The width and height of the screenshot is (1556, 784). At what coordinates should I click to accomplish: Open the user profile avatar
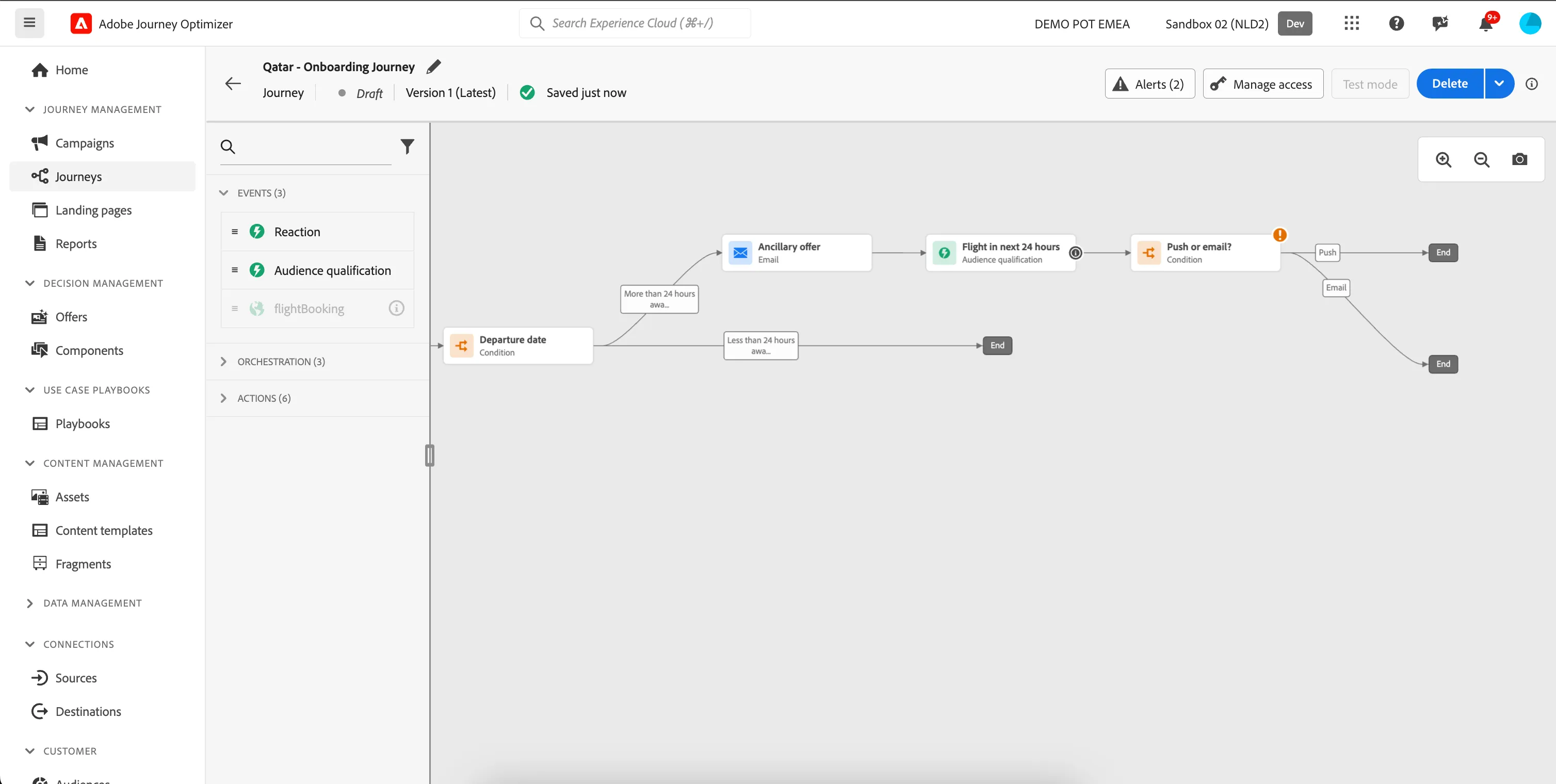pos(1530,24)
